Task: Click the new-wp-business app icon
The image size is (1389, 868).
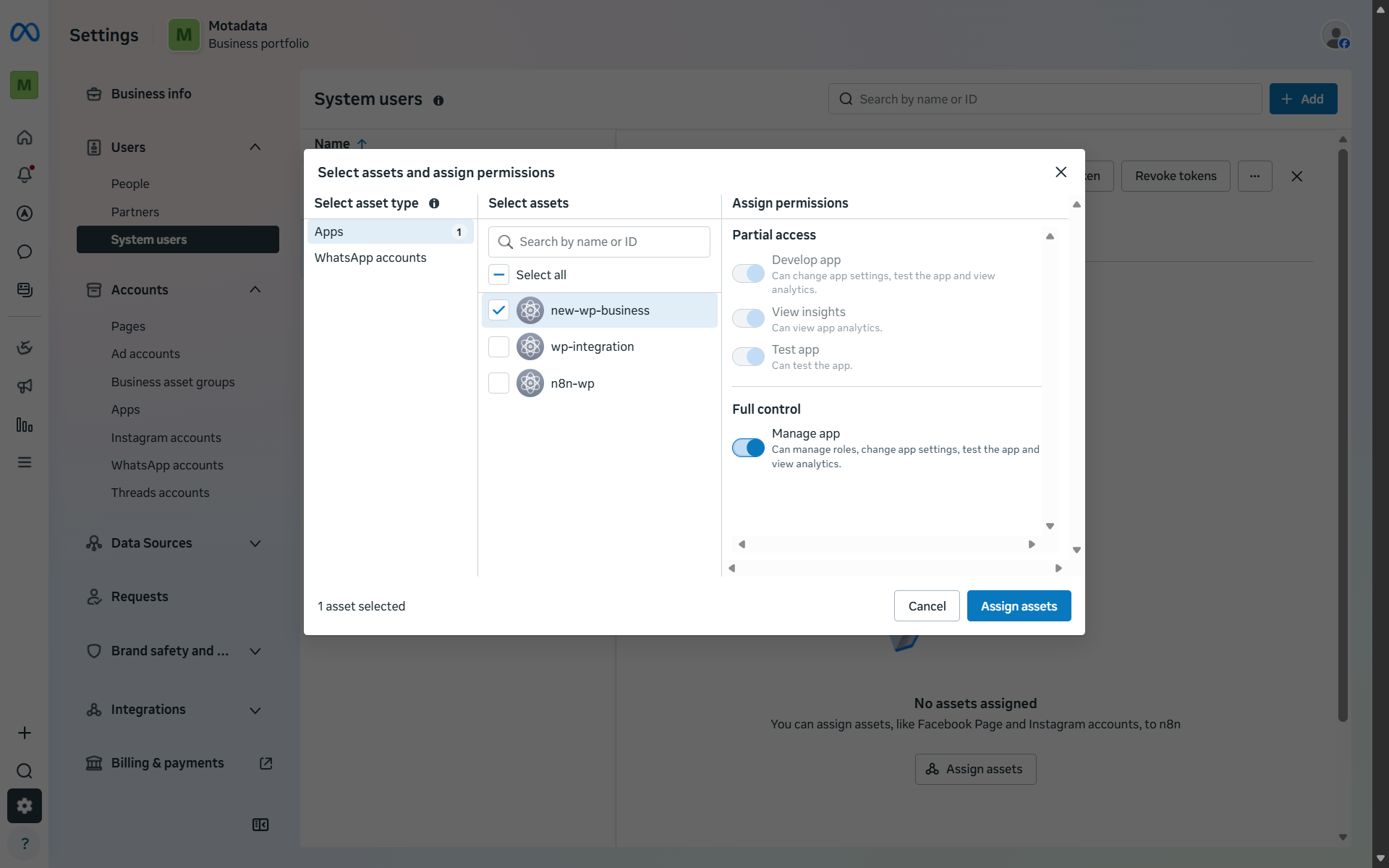Action: [x=530, y=310]
